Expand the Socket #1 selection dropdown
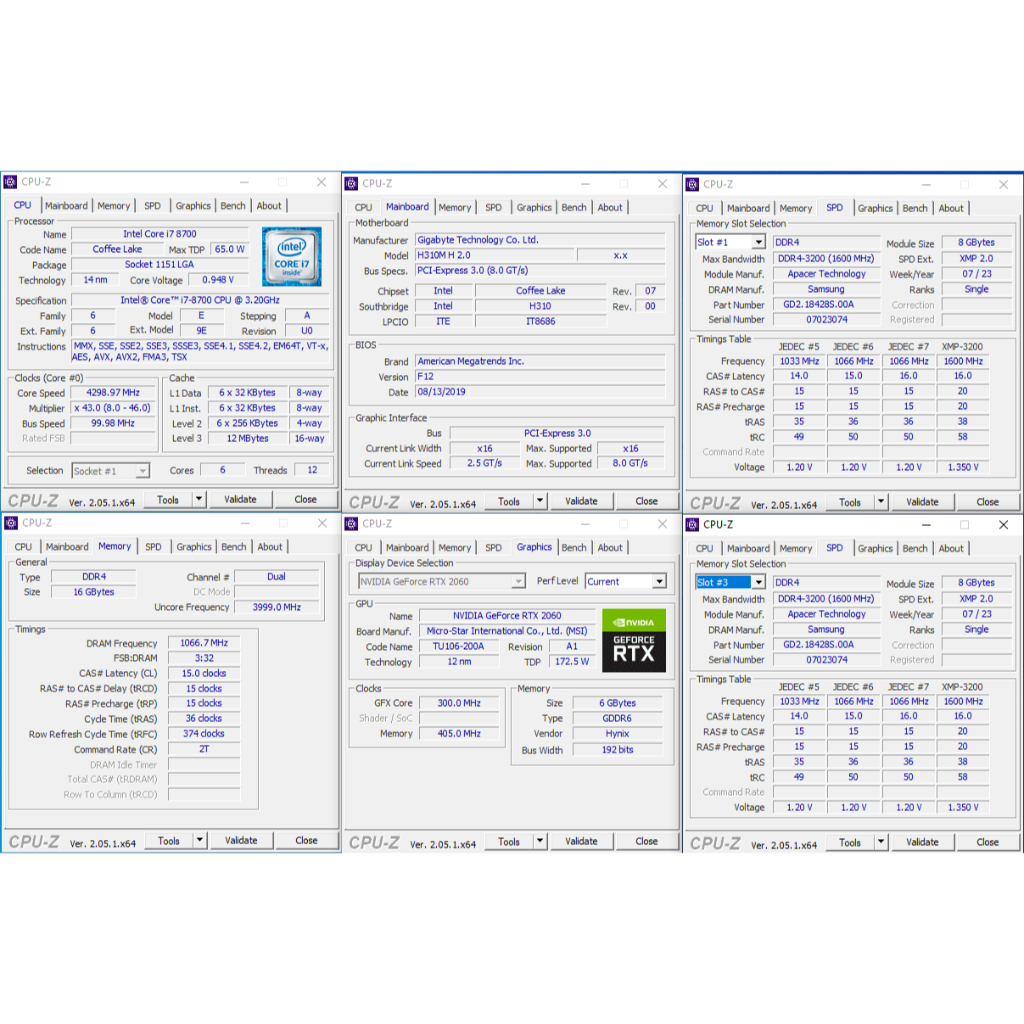The image size is (1024, 1024). pos(142,470)
